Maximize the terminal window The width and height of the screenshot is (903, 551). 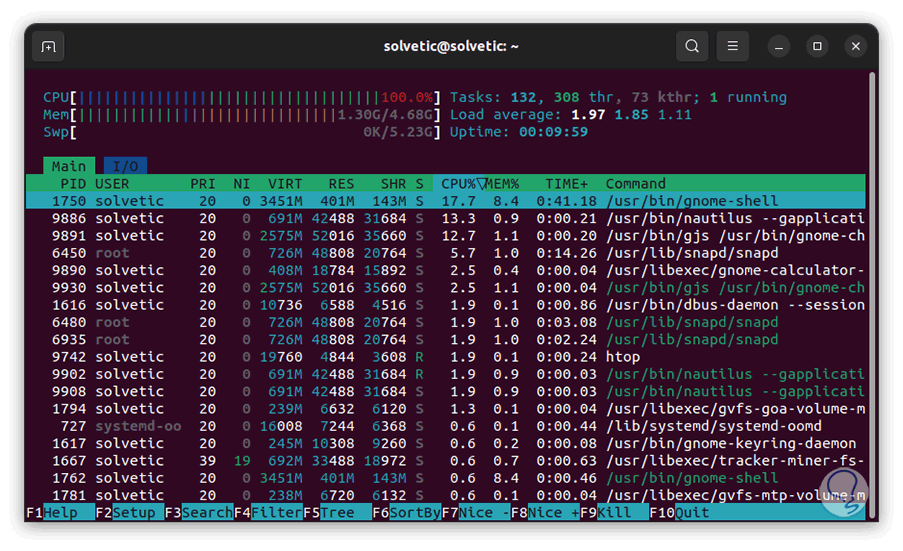[x=817, y=46]
